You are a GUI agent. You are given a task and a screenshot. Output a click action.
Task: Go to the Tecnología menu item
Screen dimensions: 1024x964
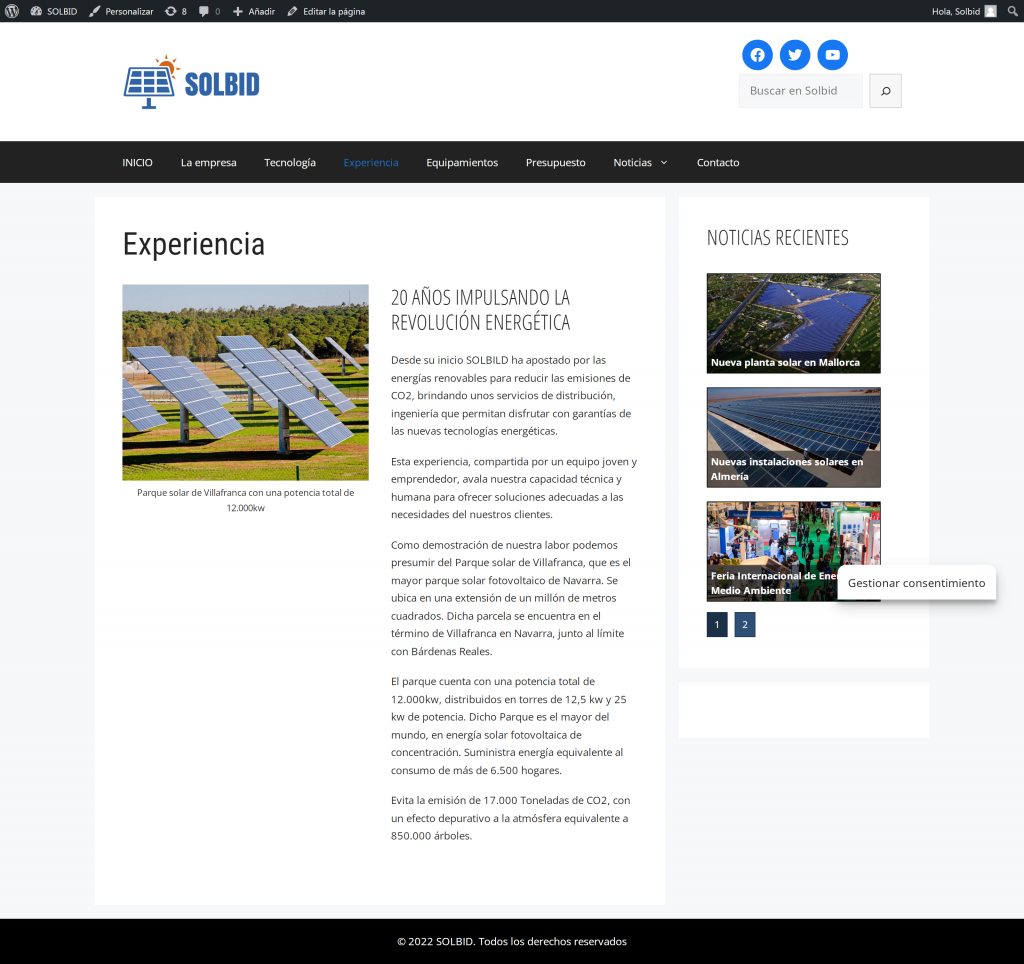tap(290, 163)
